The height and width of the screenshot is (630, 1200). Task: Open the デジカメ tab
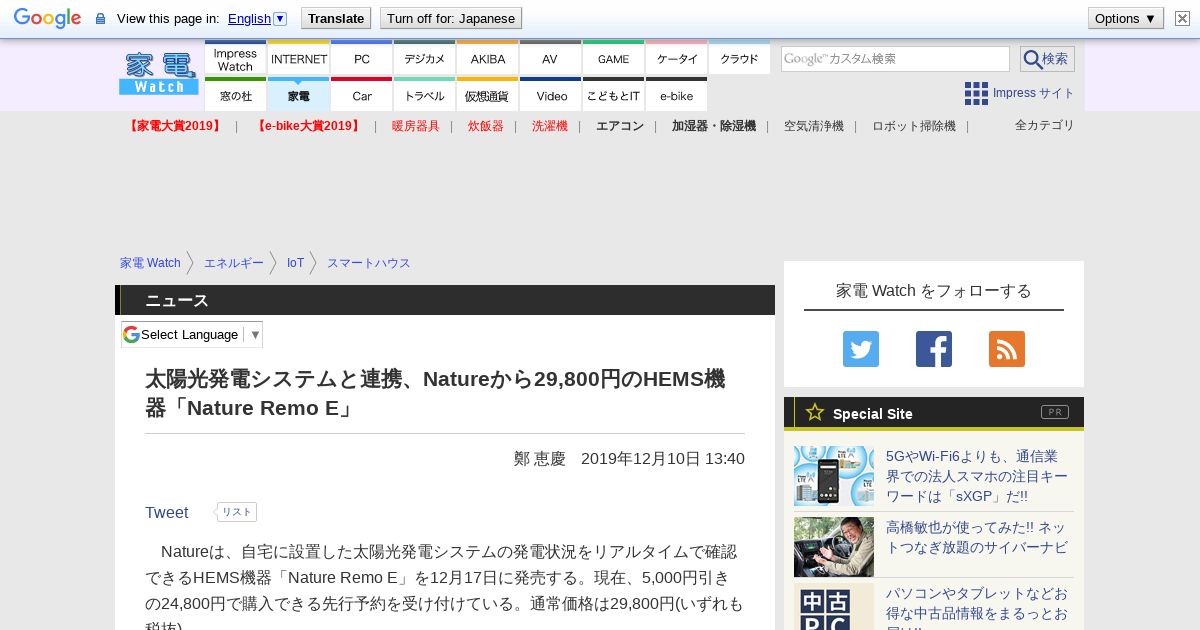[x=424, y=59]
